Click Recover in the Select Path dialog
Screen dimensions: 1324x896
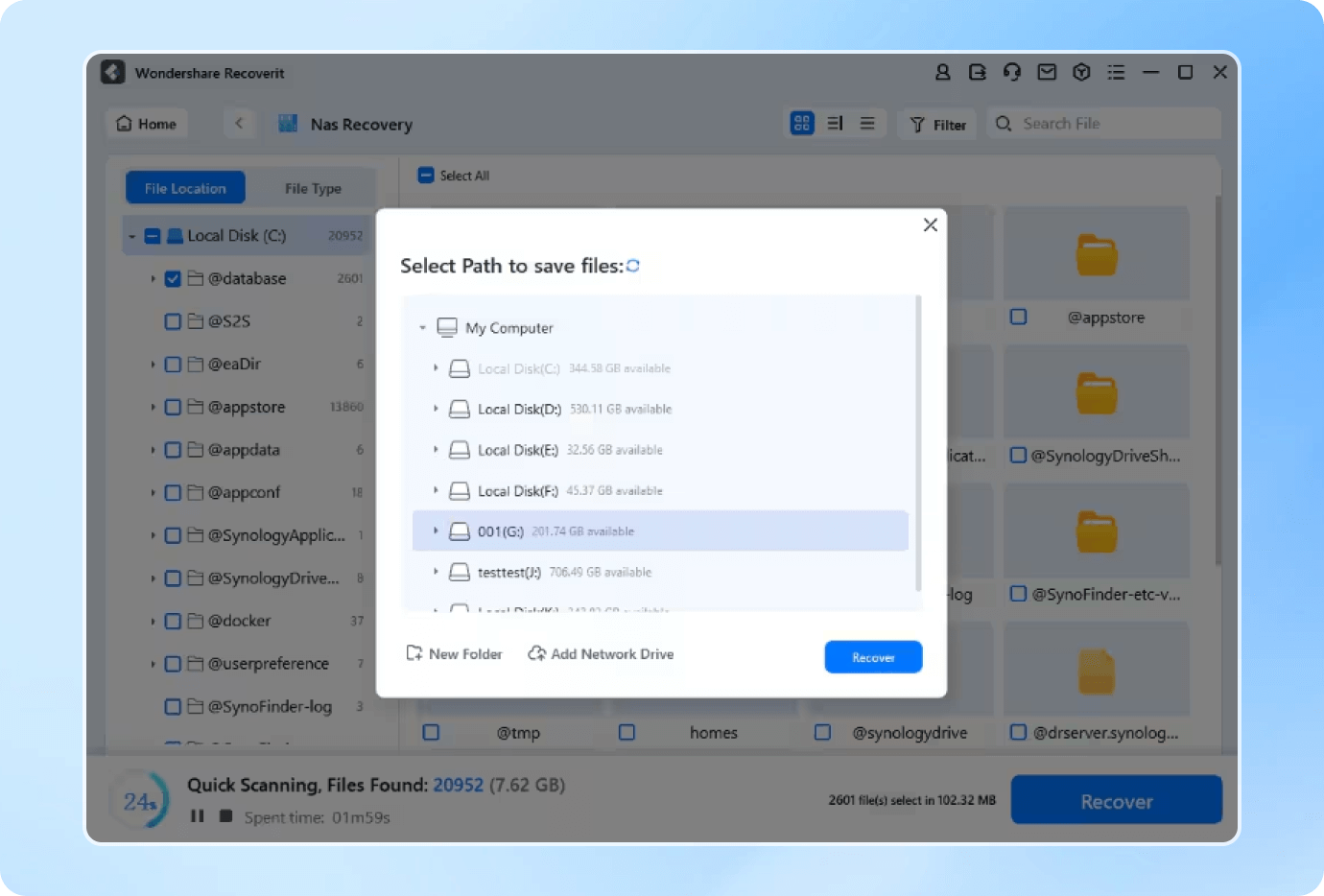[873, 657]
